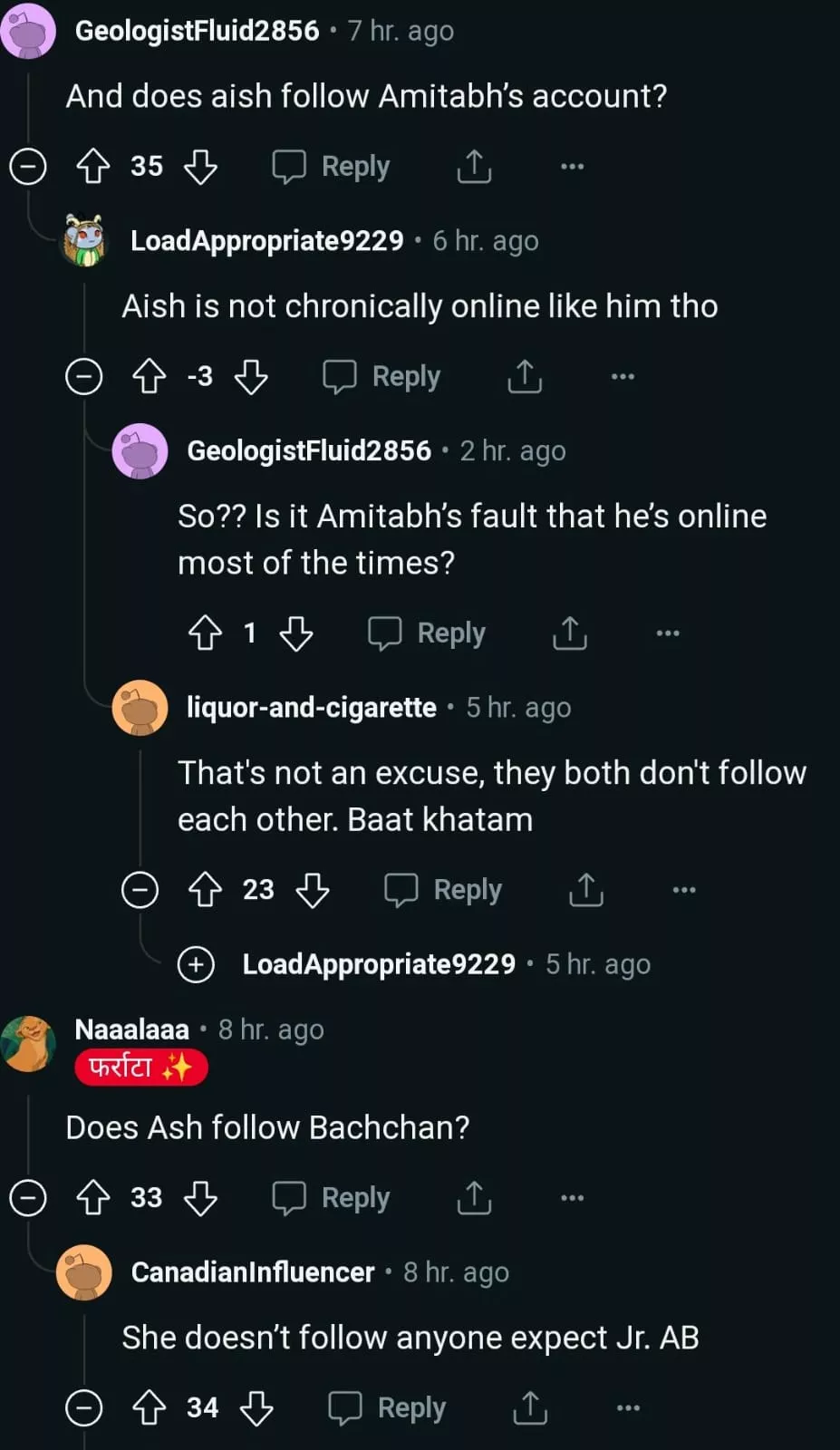Expand the collapsed LoadAppropriate9229 reply
Viewport: 840px width, 1450px height.
196,964
